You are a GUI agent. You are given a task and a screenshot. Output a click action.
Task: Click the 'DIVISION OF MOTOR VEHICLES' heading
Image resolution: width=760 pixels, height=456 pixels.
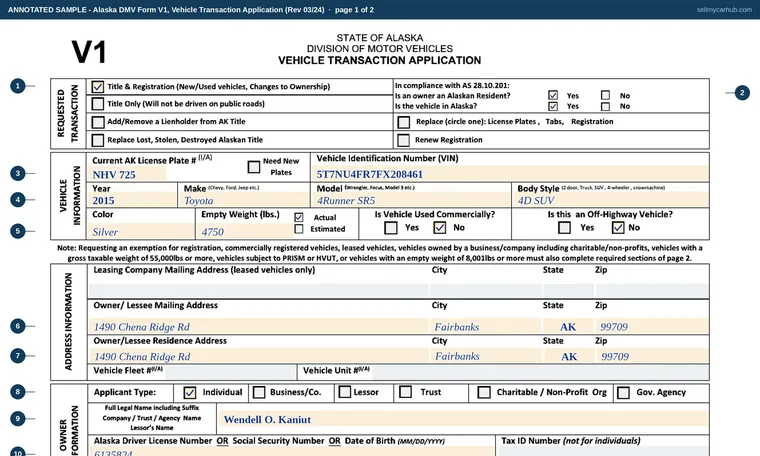[x=380, y=49]
